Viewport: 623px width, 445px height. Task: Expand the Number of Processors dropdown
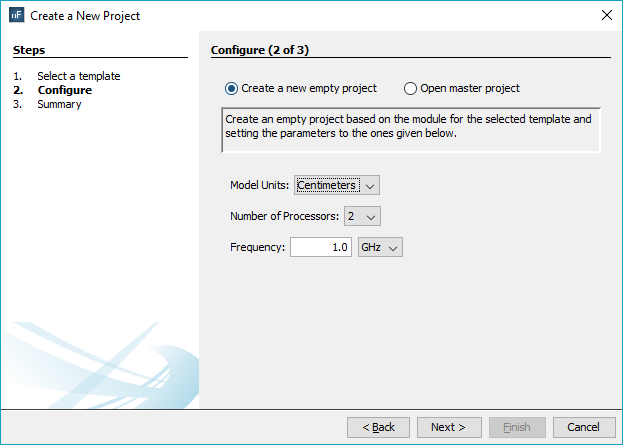pyautogui.click(x=363, y=216)
